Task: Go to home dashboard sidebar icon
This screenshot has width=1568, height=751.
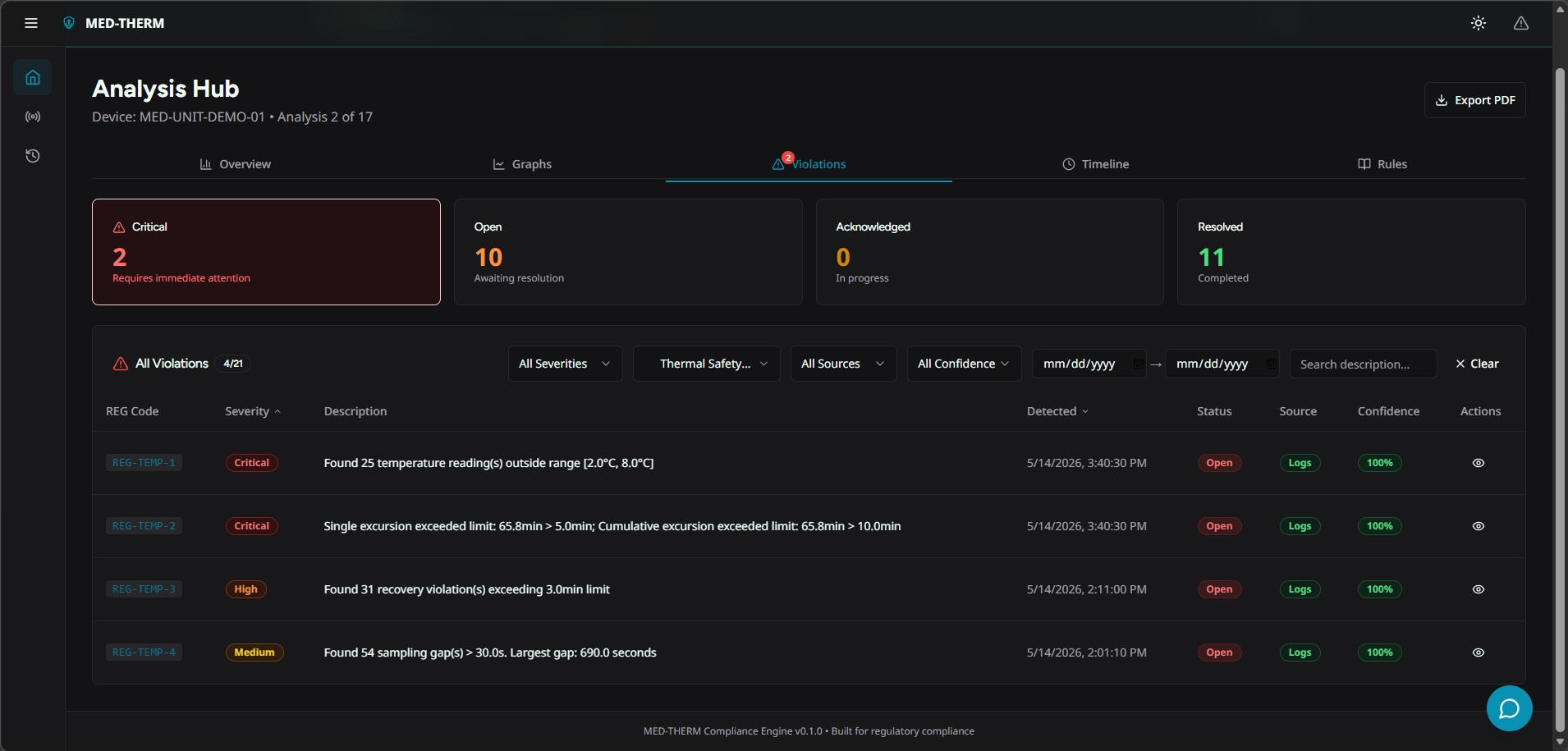Action: tap(33, 77)
